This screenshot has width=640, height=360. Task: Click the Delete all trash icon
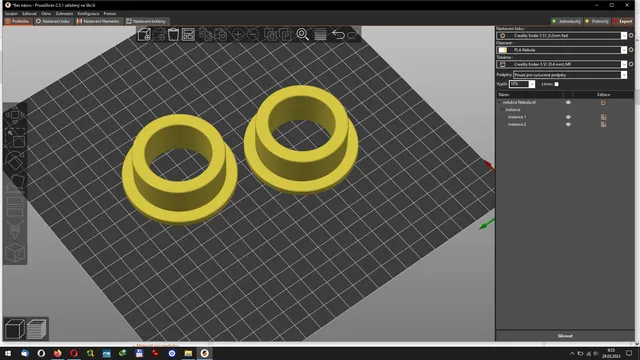tap(173, 35)
